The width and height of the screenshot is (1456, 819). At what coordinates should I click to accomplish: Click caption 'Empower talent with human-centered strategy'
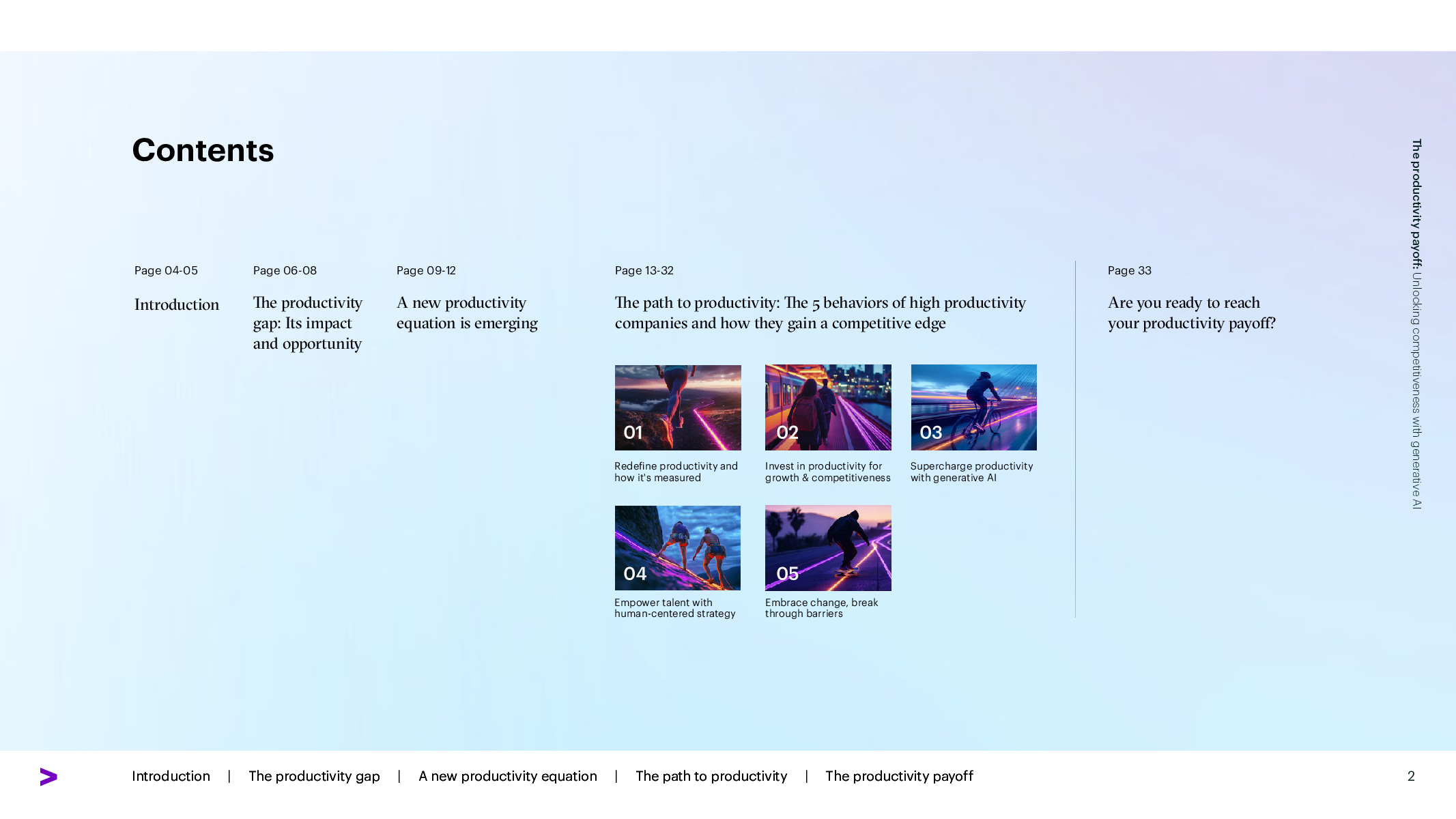[675, 608]
